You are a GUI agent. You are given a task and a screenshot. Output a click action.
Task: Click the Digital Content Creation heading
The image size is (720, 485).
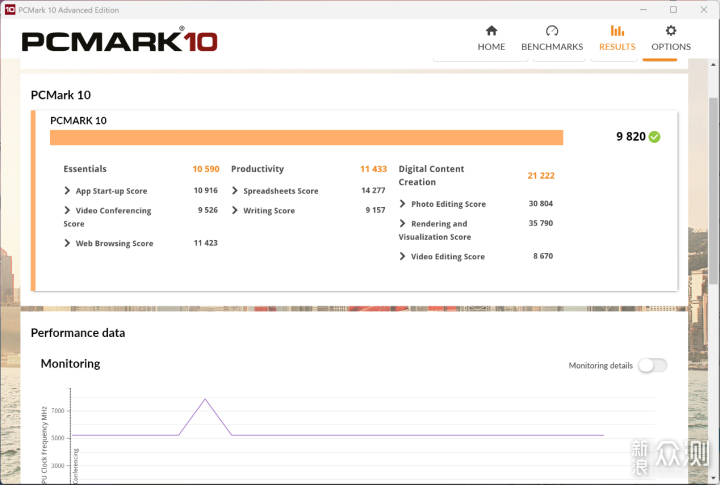(x=431, y=175)
